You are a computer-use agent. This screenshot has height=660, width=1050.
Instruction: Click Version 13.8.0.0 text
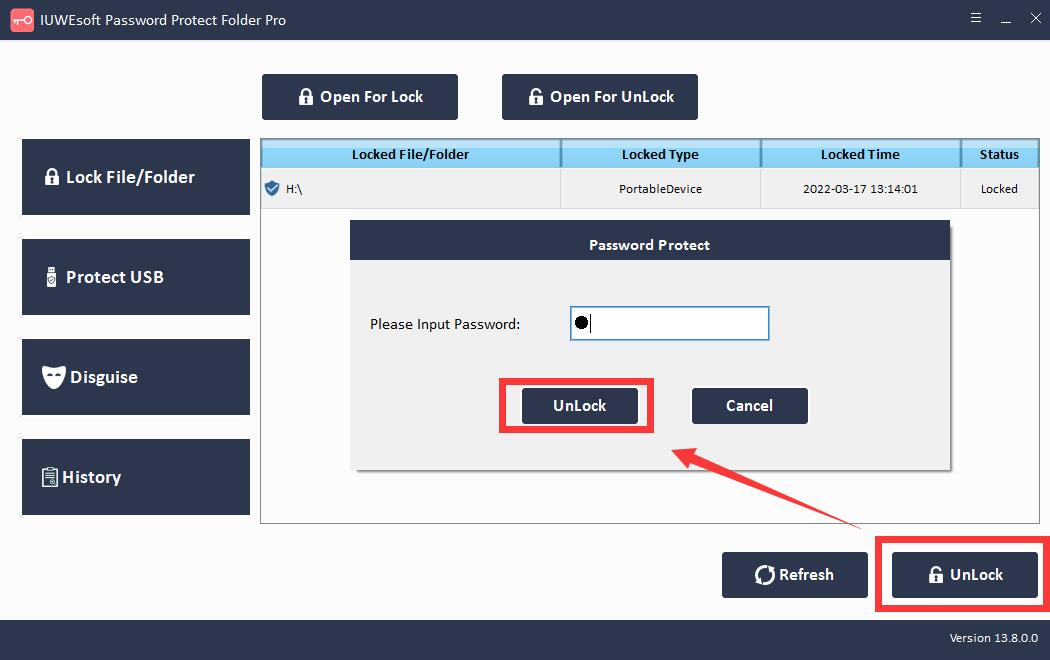(x=994, y=638)
